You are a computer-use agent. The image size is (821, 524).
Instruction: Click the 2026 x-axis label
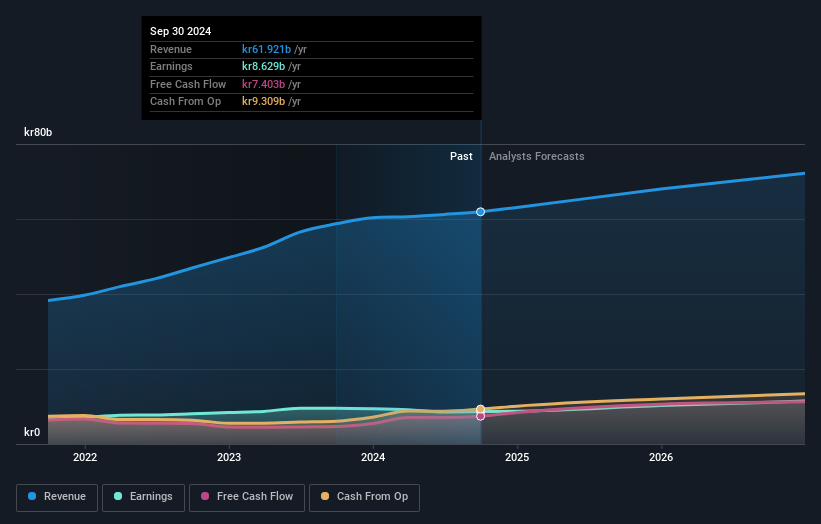[x=661, y=458]
